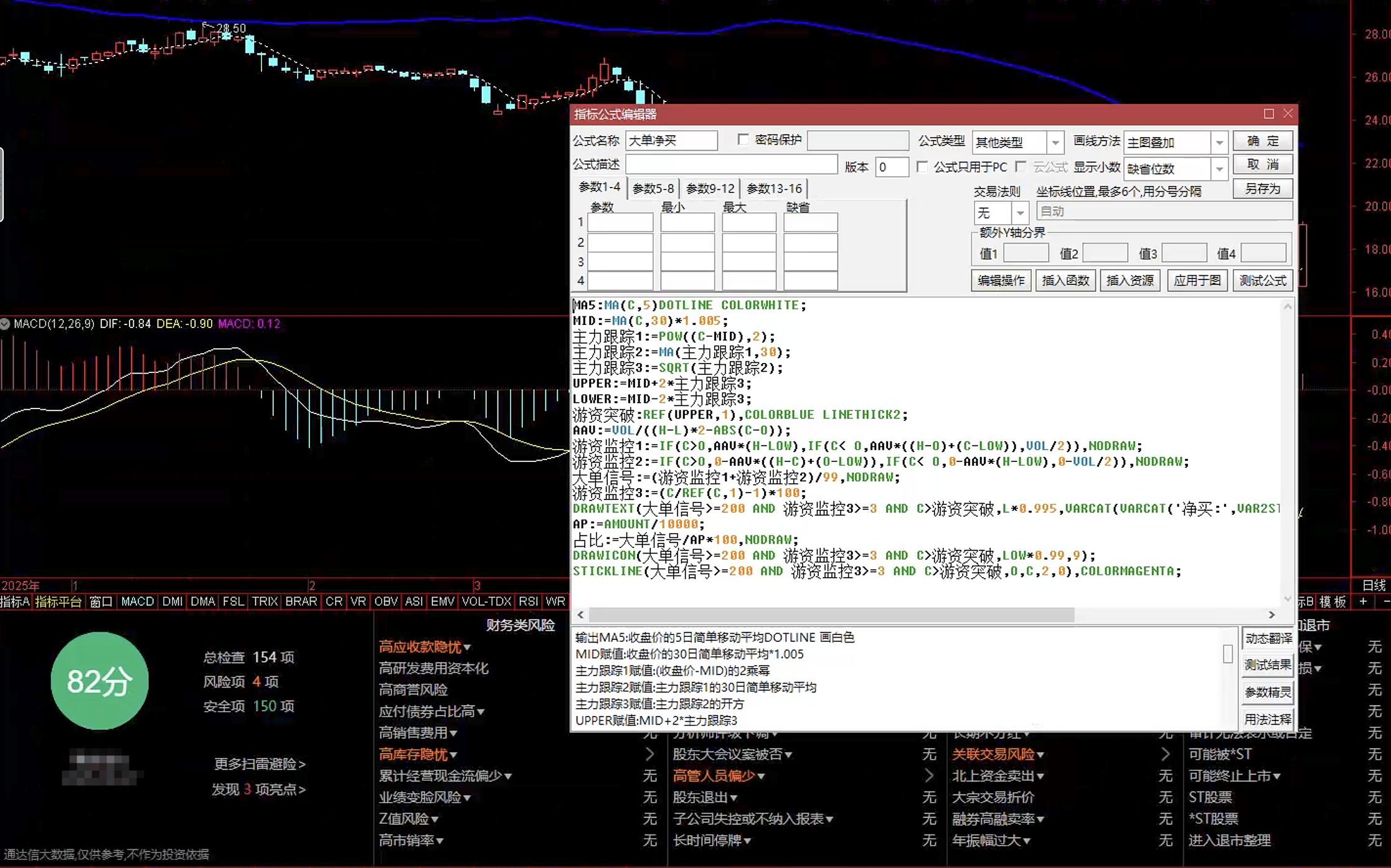Viewport: 1391px width, 868px height.
Task: Open the 画线方法 dropdown
Action: [1219, 143]
